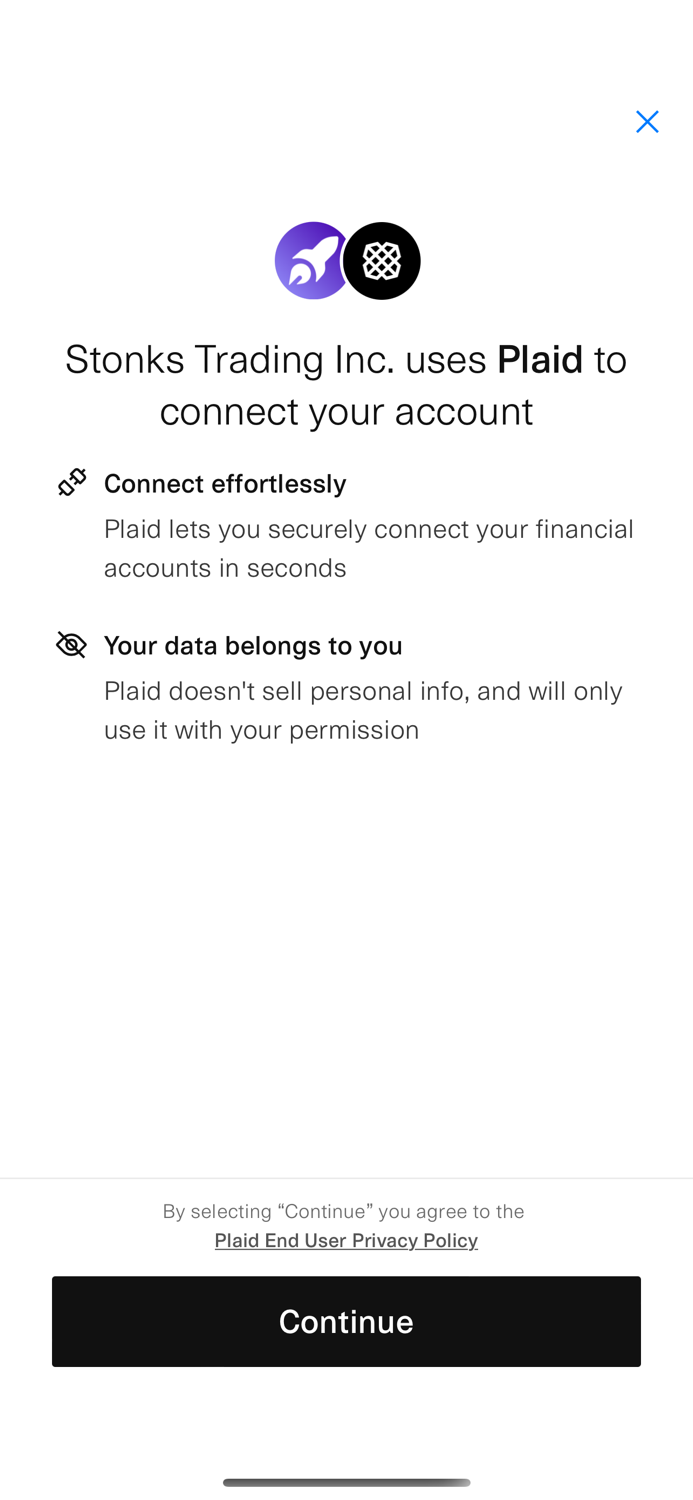Tap the "Your data belongs to you" heading

click(x=253, y=646)
